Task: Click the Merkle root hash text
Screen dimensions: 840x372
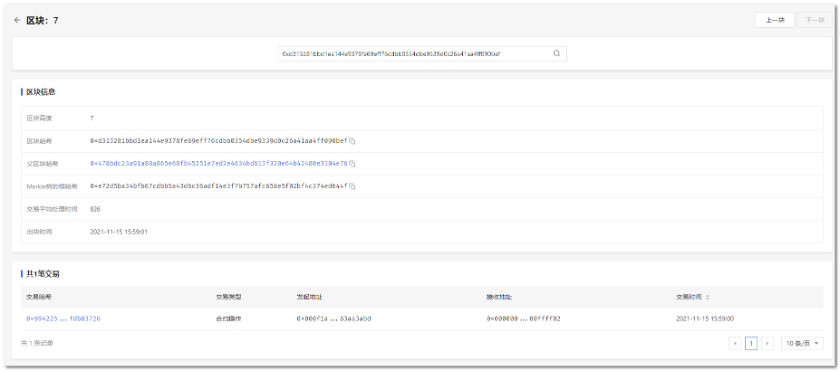Action: coord(219,187)
